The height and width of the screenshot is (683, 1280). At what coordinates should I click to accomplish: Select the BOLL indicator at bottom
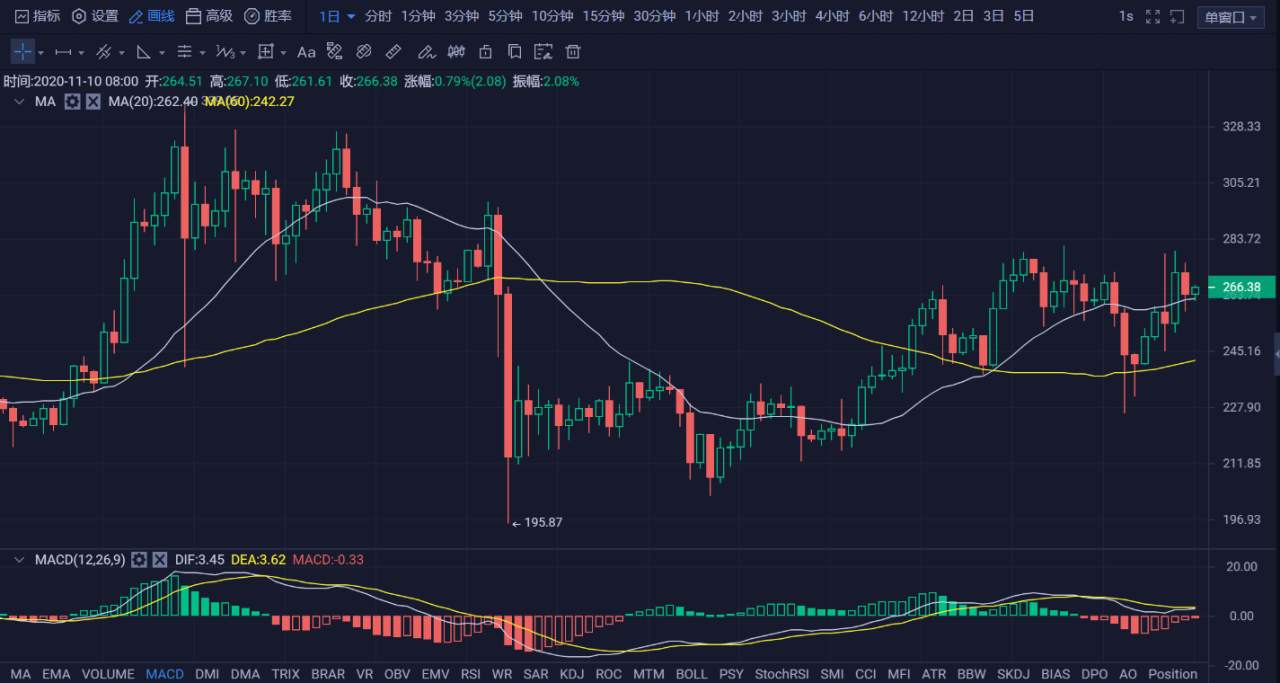click(x=691, y=674)
